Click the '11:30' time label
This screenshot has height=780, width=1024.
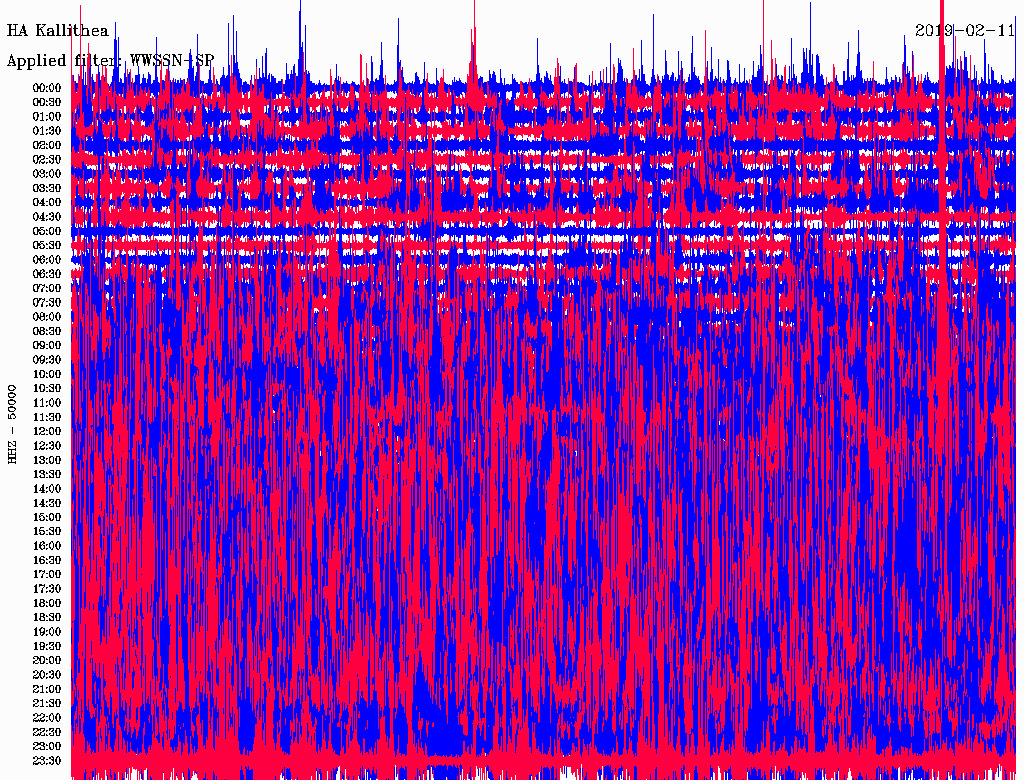tap(47, 417)
